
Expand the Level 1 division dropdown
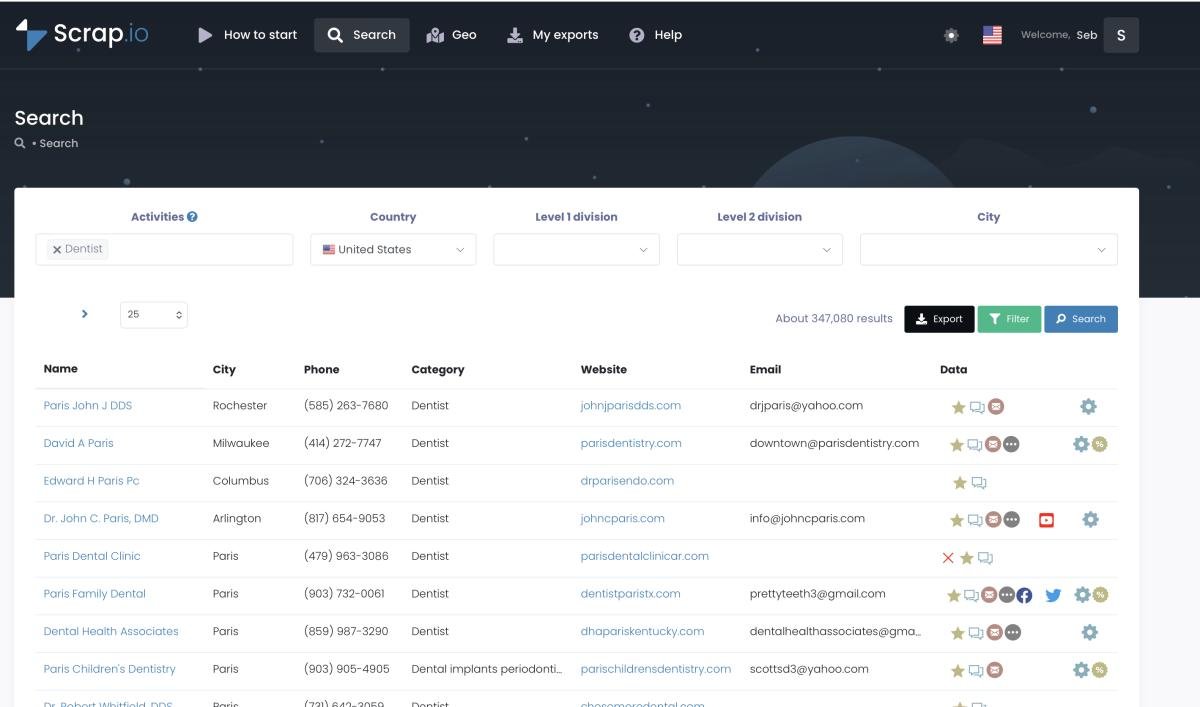[576, 250]
